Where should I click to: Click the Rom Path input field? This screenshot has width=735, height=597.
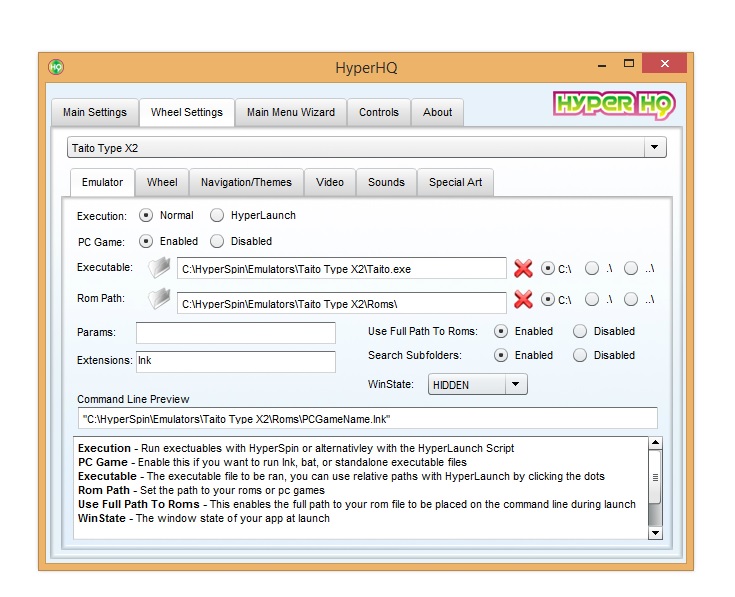point(342,303)
